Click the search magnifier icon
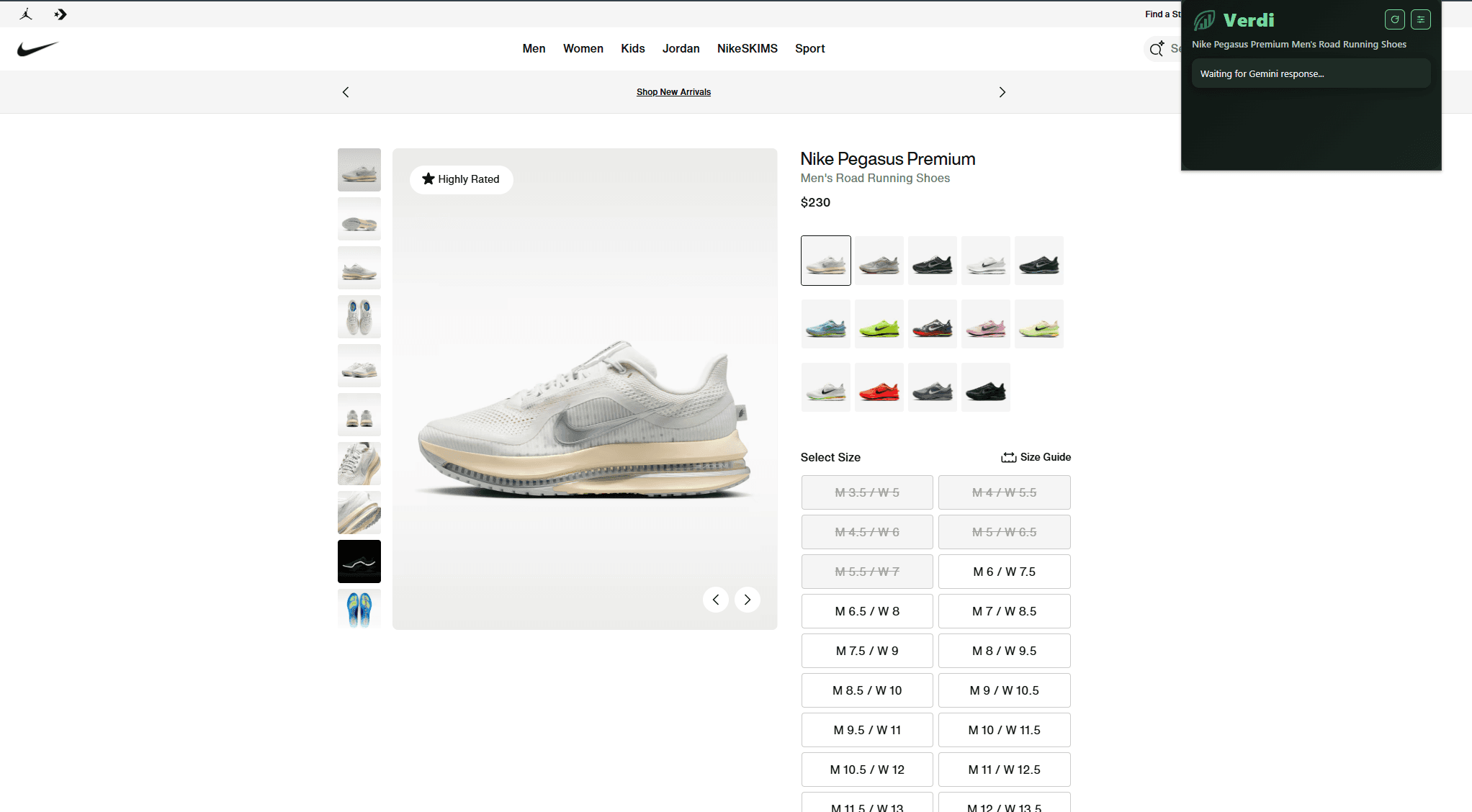This screenshot has height=812, width=1472. click(x=1157, y=49)
